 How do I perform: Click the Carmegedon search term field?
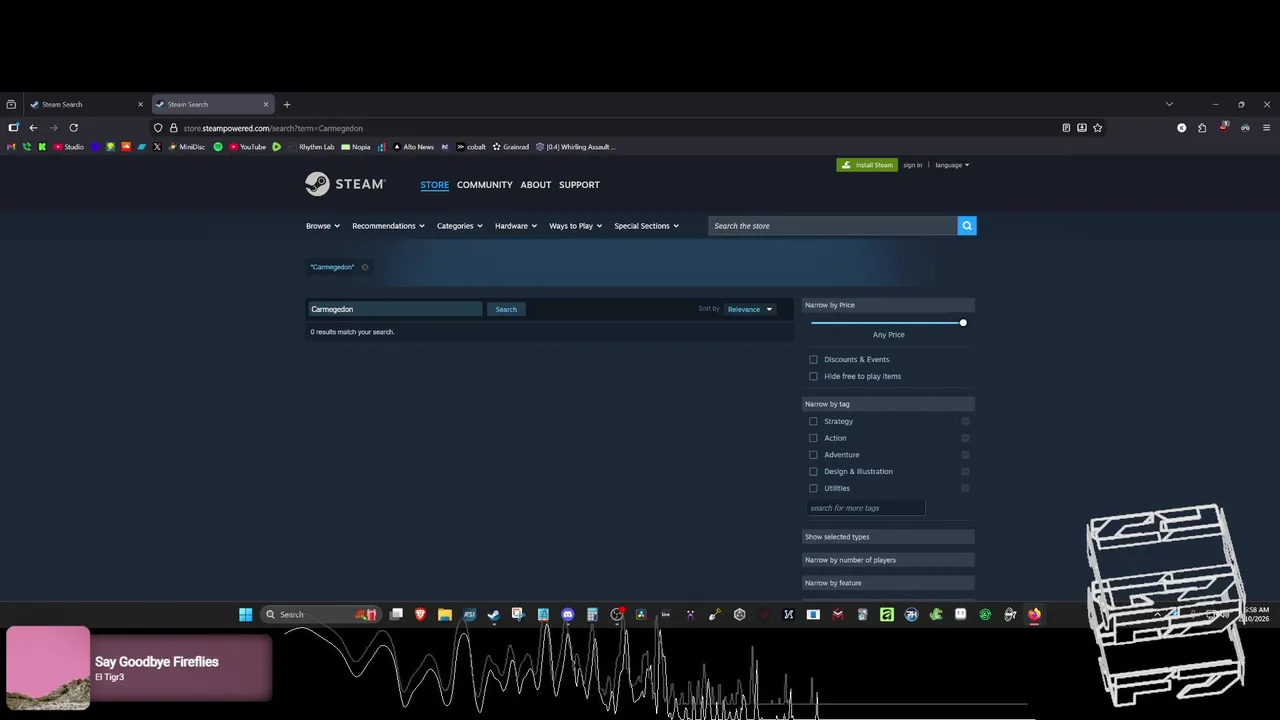click(394, 309)
